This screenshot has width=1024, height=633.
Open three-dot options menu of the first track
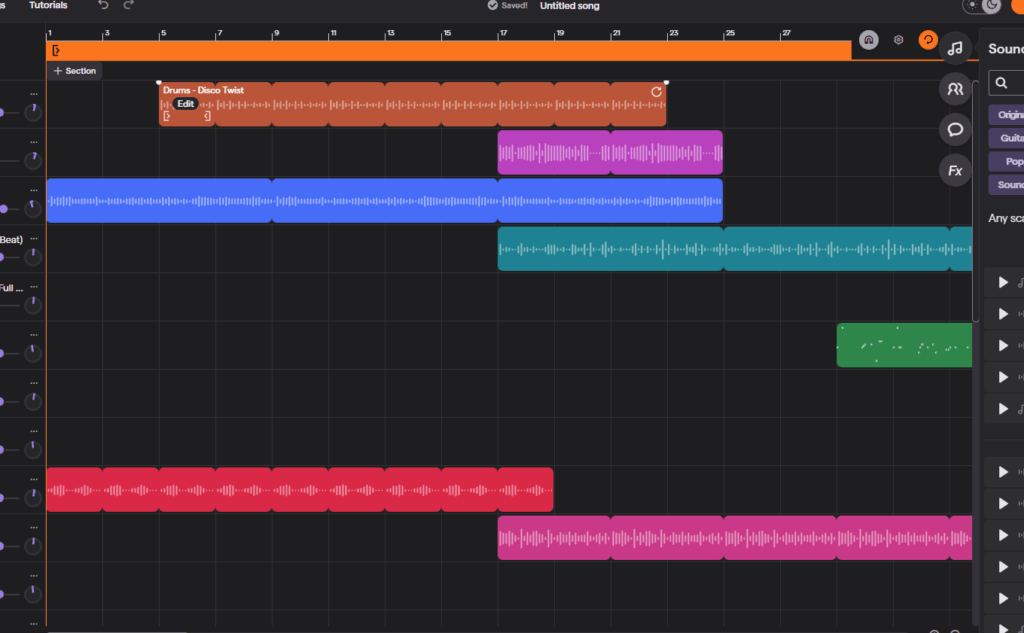[33, 94]
